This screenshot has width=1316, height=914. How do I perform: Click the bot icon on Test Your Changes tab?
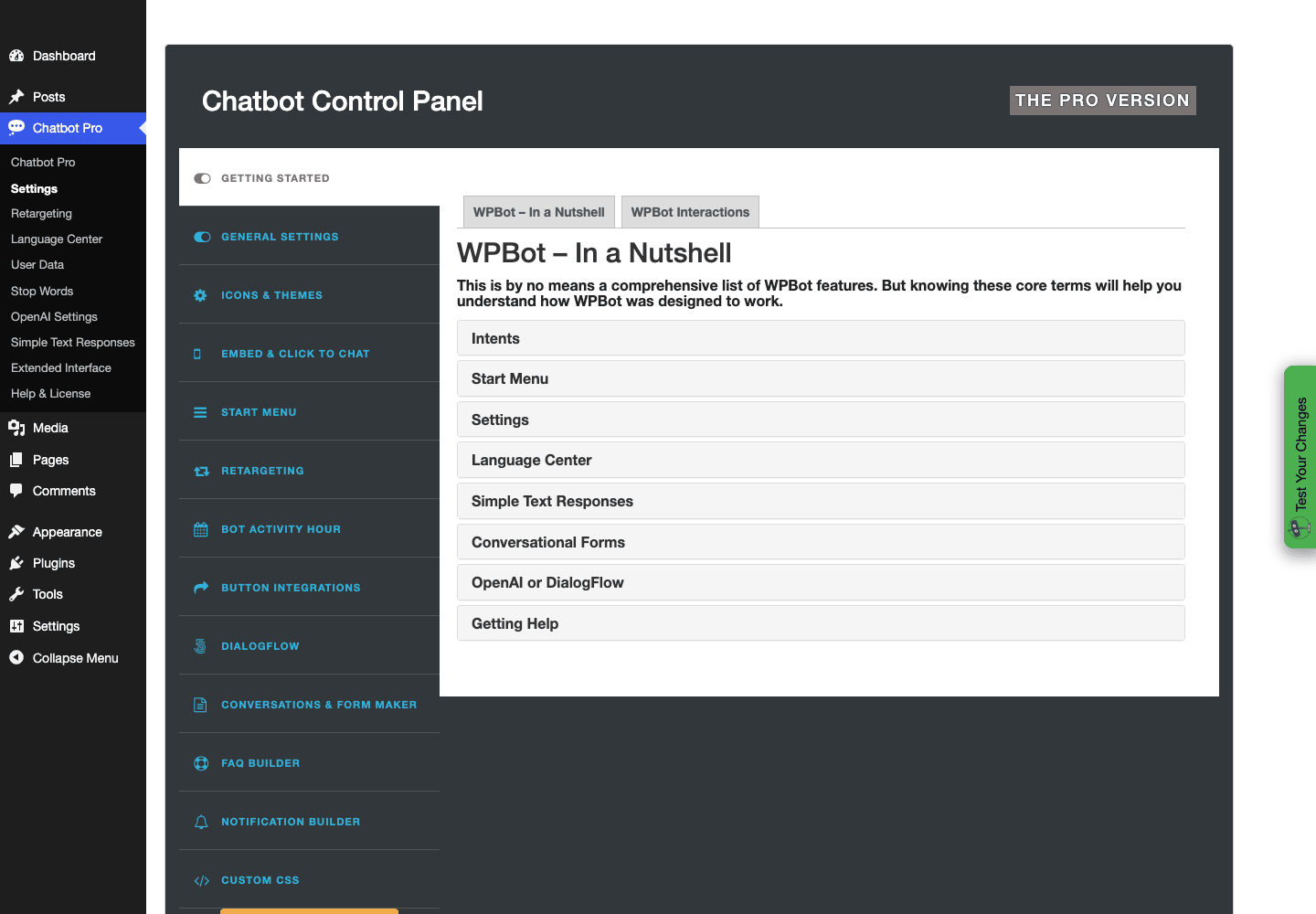click(1300, 527)
